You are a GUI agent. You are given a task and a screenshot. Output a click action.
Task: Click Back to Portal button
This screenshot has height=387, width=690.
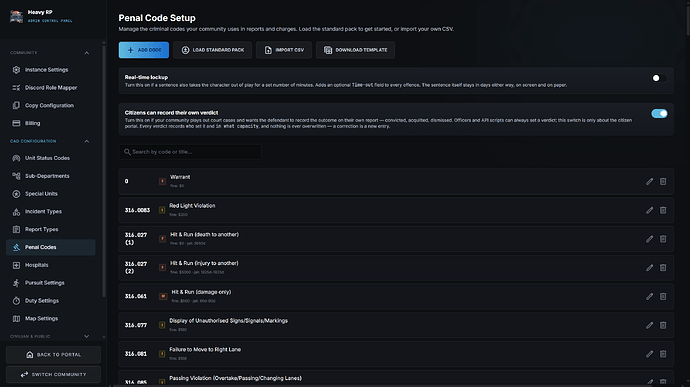(x=53, y=354)
